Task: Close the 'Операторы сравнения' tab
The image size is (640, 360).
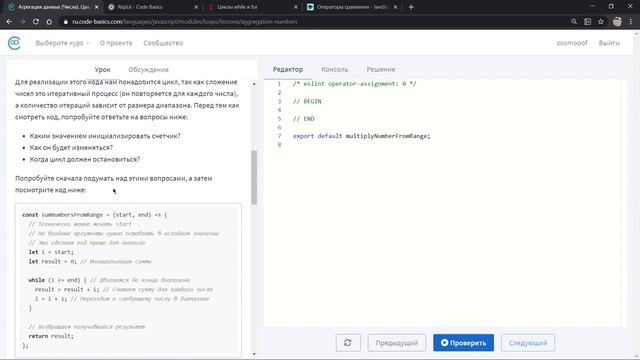Action: (395, 7)
